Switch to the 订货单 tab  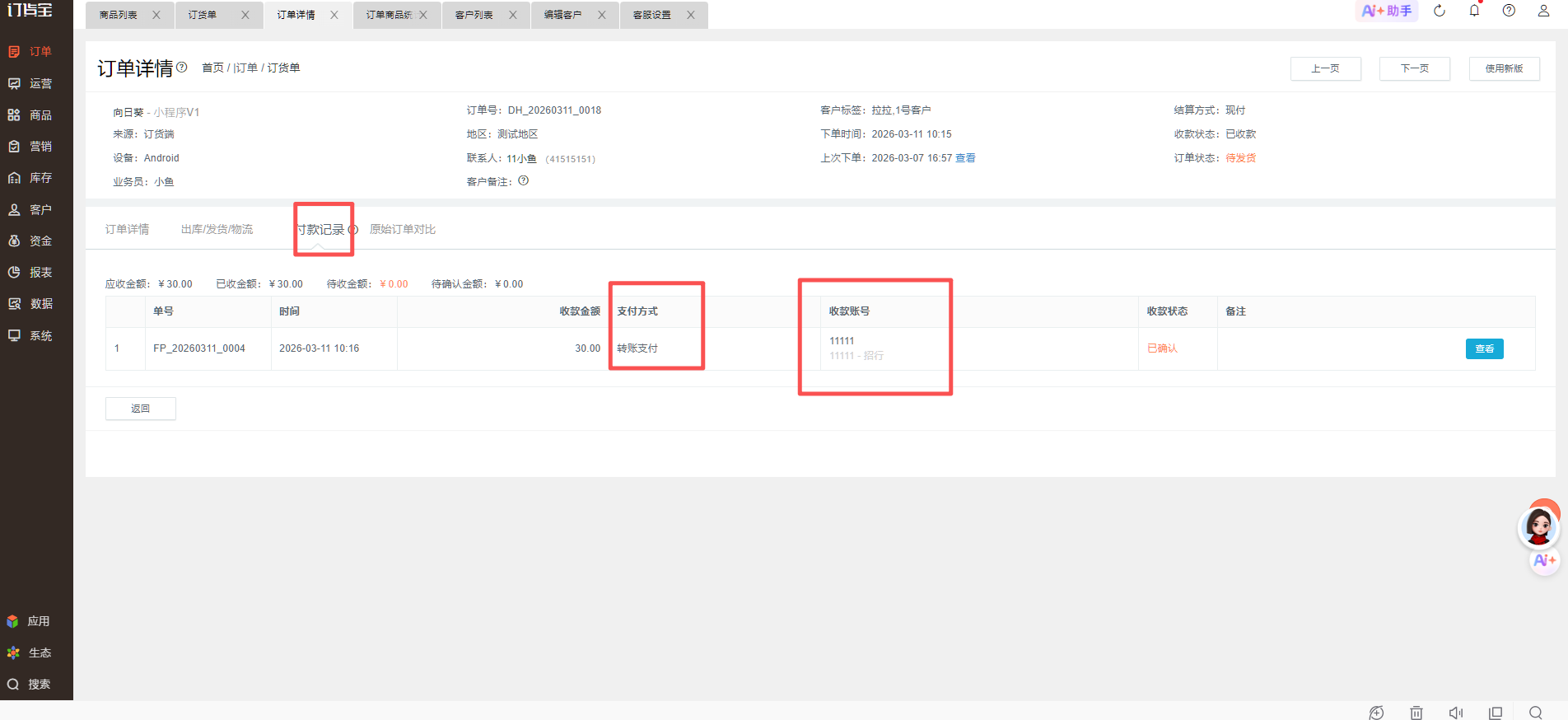coord(203,15)
